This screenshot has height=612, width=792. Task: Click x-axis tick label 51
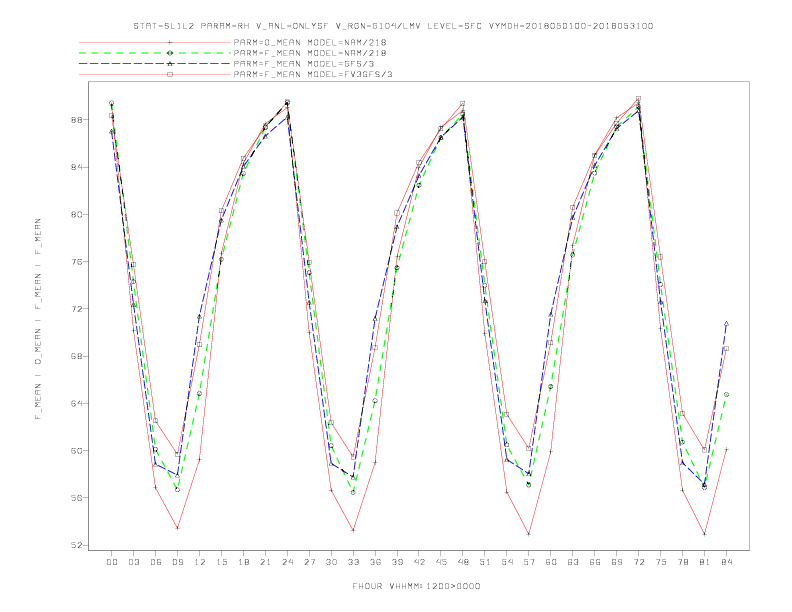[x=485, y=562]
